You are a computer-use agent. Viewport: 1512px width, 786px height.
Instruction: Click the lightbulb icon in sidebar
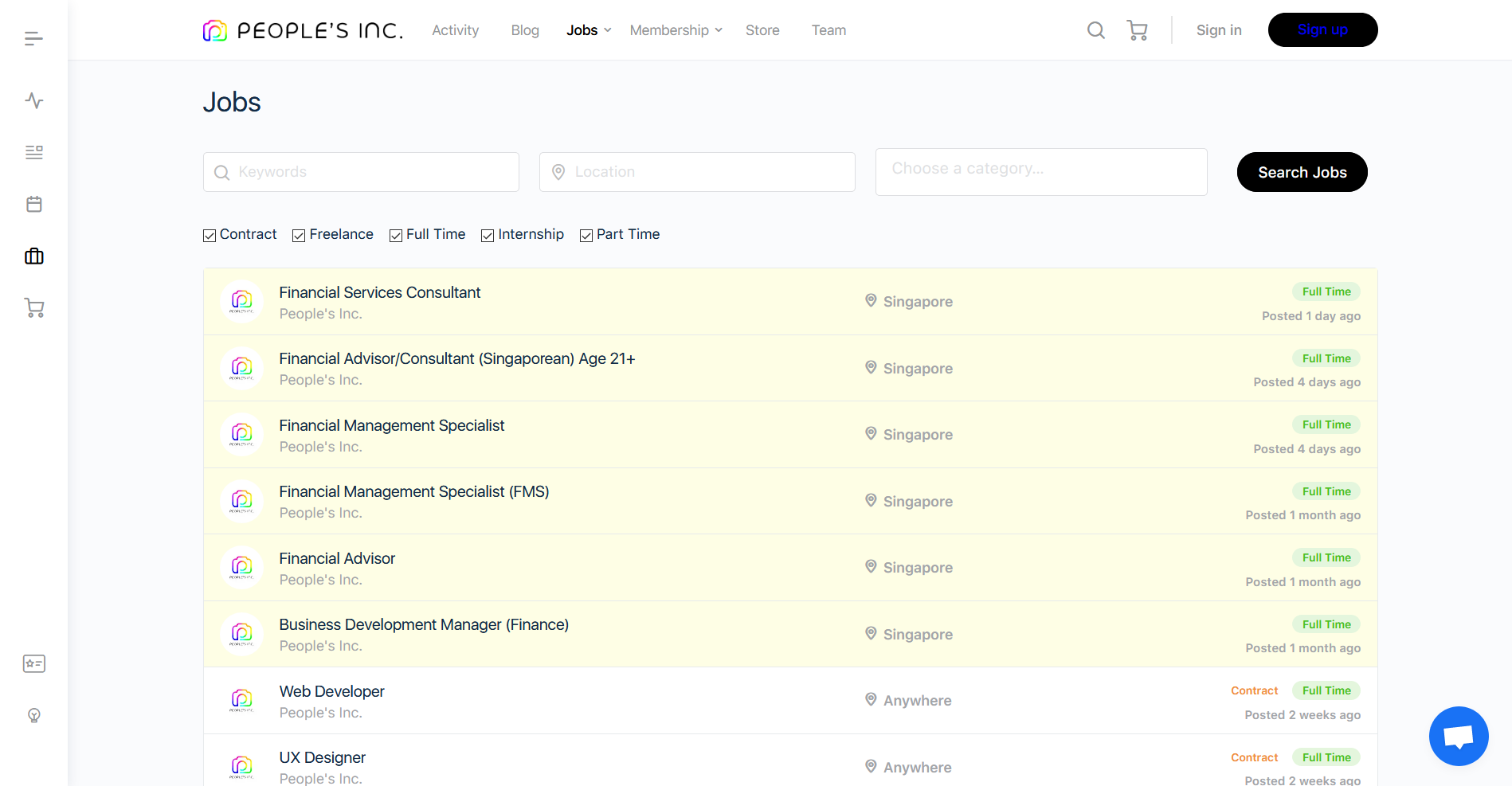[x=33, y=715]
